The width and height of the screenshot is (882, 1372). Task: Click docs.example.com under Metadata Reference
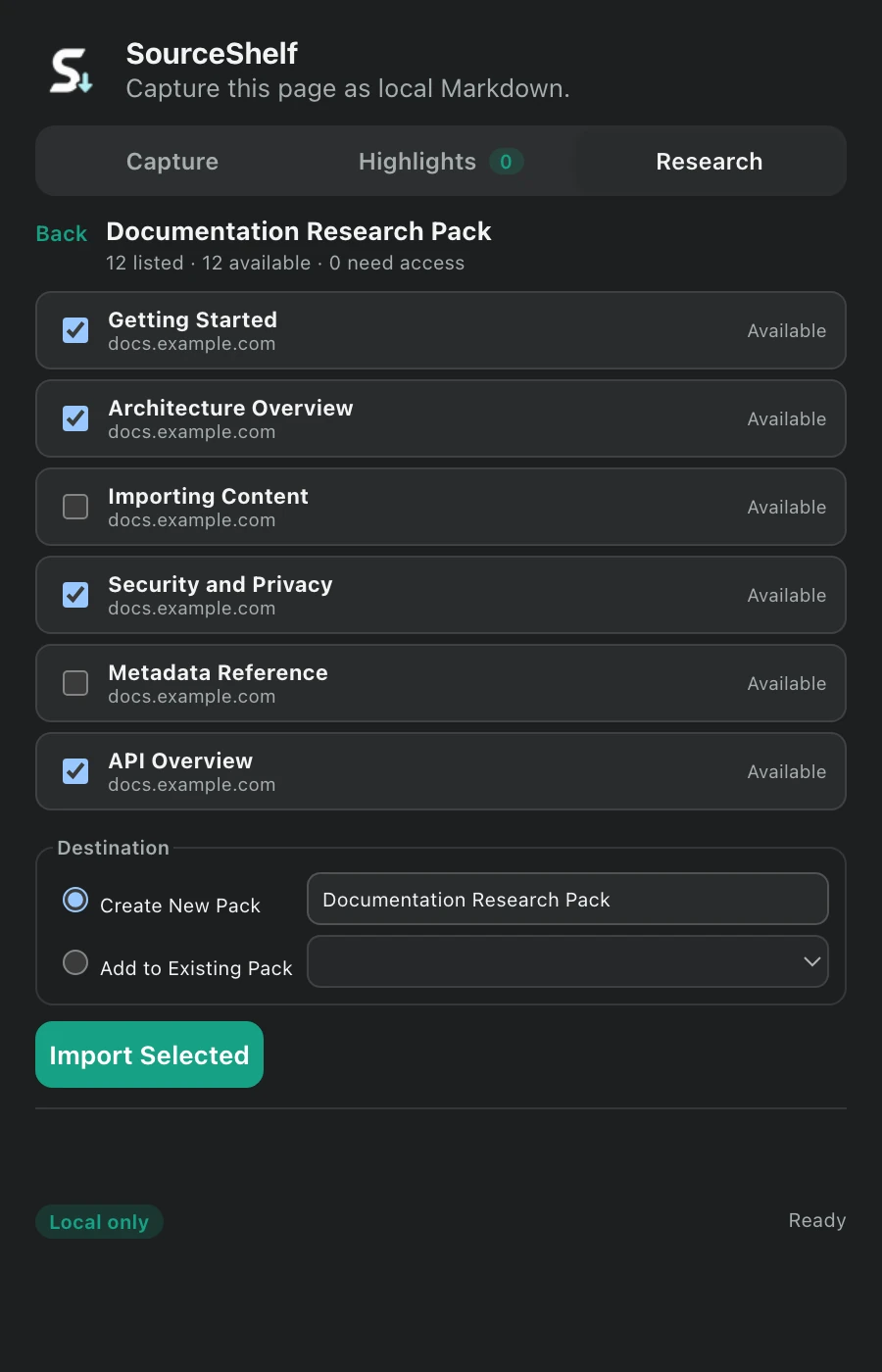pyautogui.click(x=192, y=697)
